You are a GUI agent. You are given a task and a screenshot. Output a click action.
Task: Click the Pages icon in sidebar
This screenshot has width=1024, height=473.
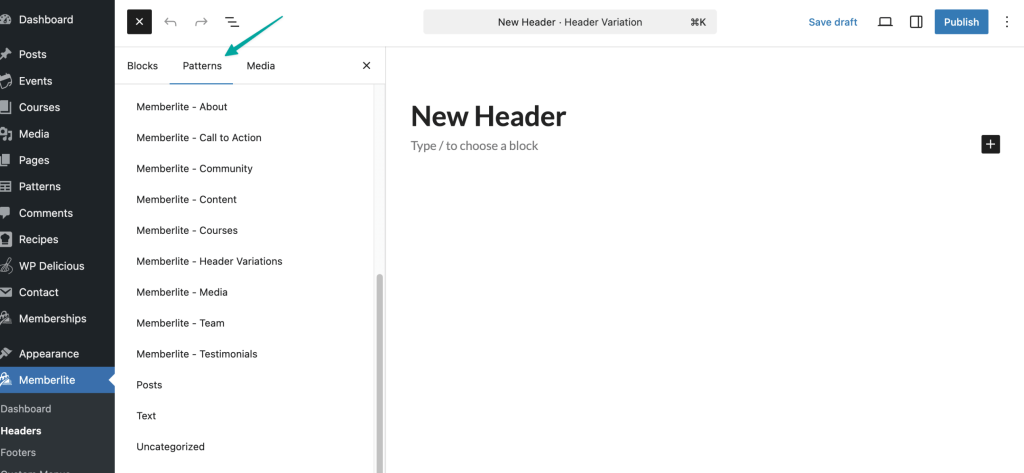[x=5, y=160]
